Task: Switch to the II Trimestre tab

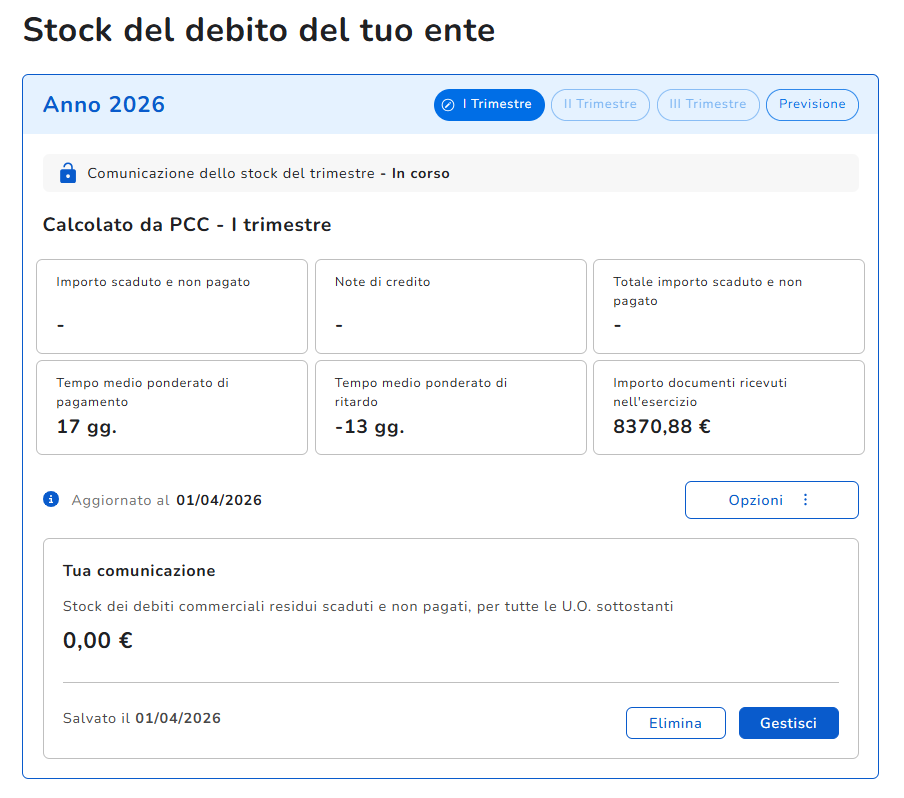Action: pyautogui.click(x=600, y=105)
